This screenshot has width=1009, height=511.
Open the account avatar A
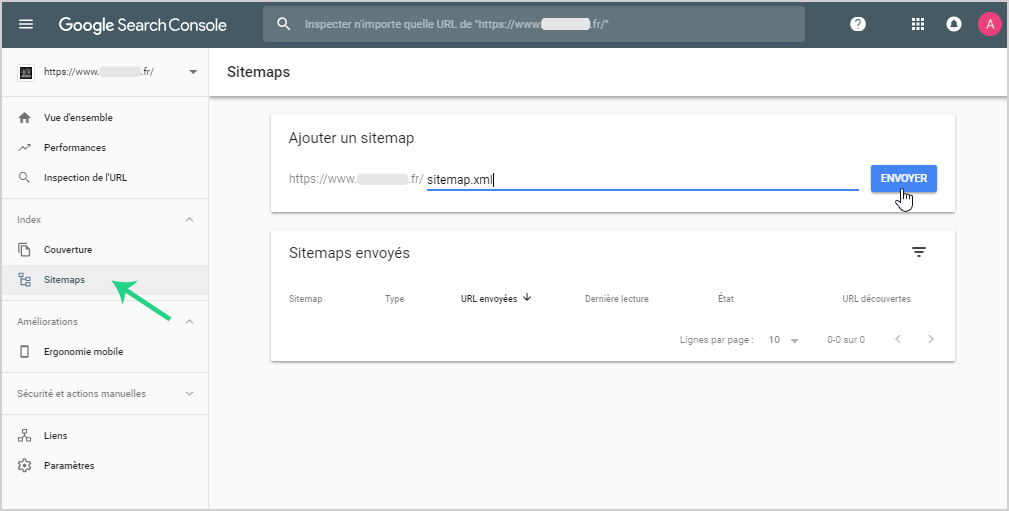click(x=990, y=24)
